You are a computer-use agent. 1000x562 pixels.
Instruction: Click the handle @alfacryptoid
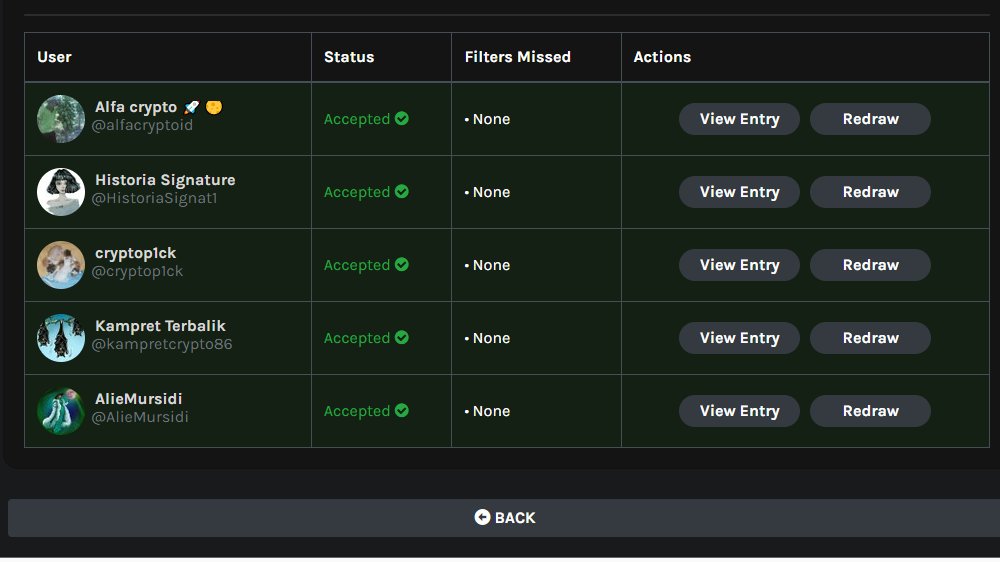(142, 126)
